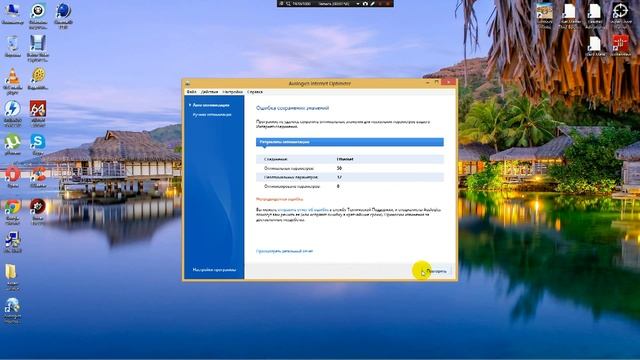
Task: Click the Ошибка сохранения значений heading
Action: pos(292,108)
